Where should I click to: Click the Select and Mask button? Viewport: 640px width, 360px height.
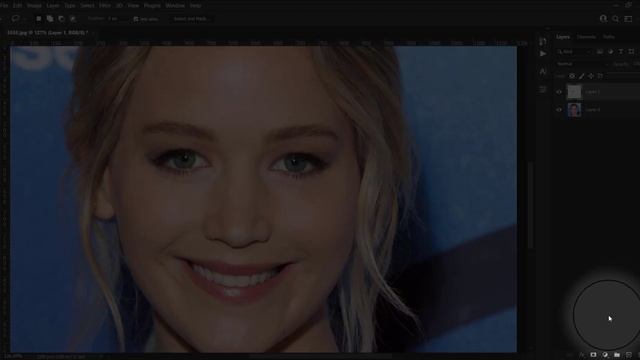[x=191, y=19]
